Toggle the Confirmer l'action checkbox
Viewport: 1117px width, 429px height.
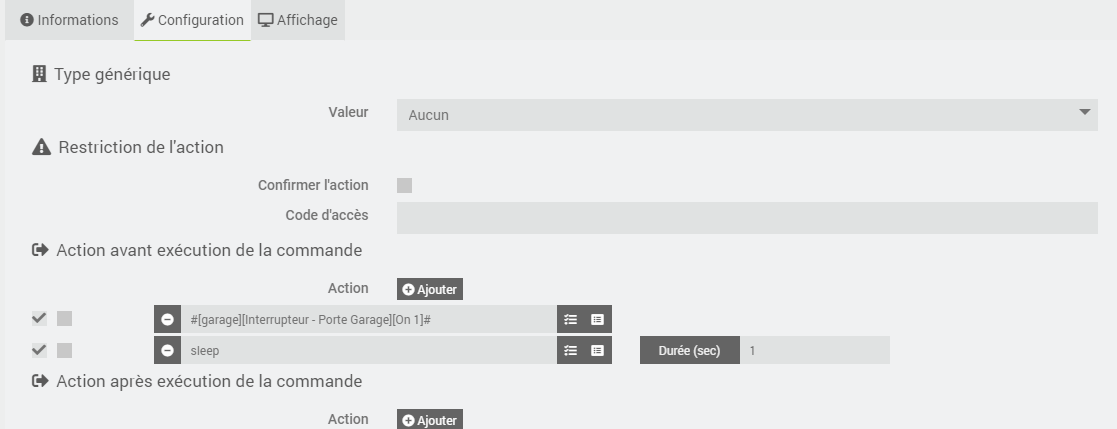405,186
